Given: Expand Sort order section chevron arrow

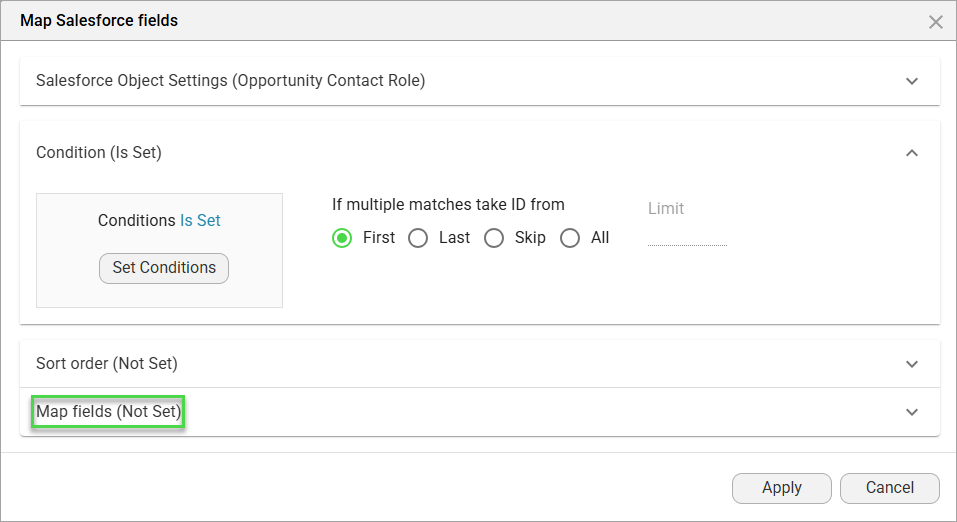Looking at the screenshot, I should coord(911,364).
